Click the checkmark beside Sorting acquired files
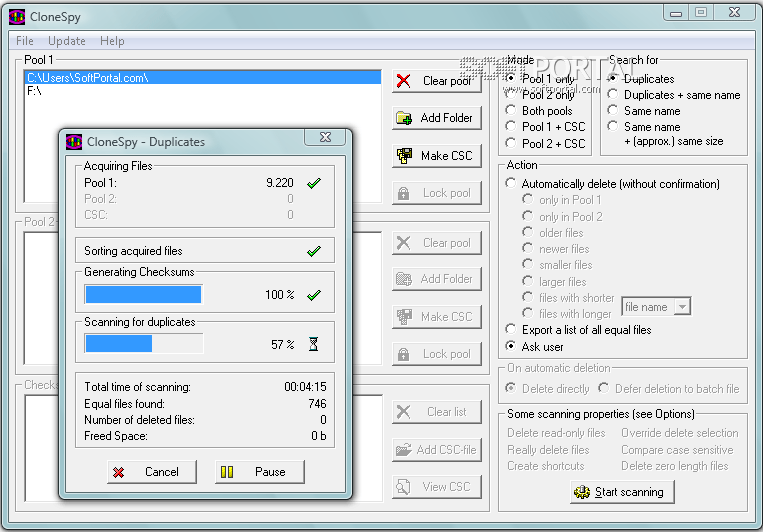763x532 pixels. [x=314, y=251]
